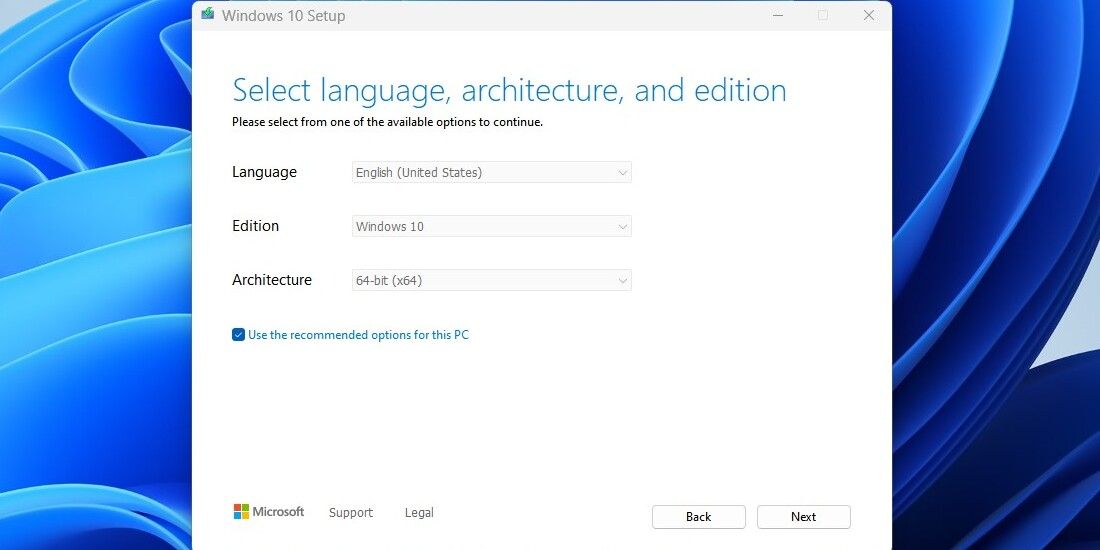Click the 64-bit (x64) architecture field

point(480,281)
